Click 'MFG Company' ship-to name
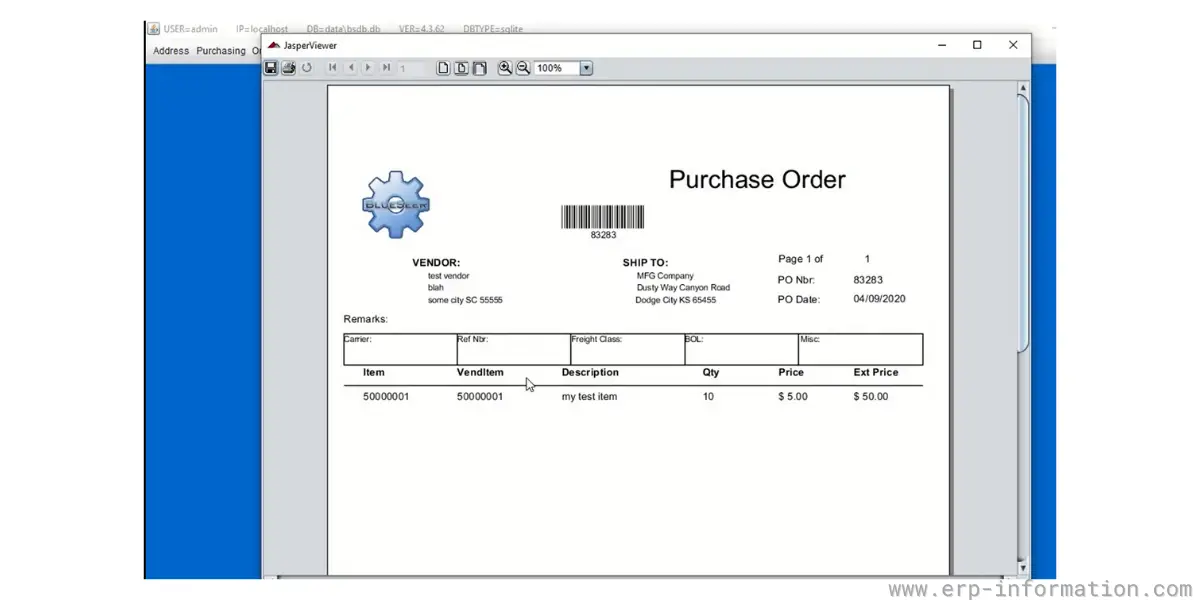Screen dimensions: 1200x600 665,276
